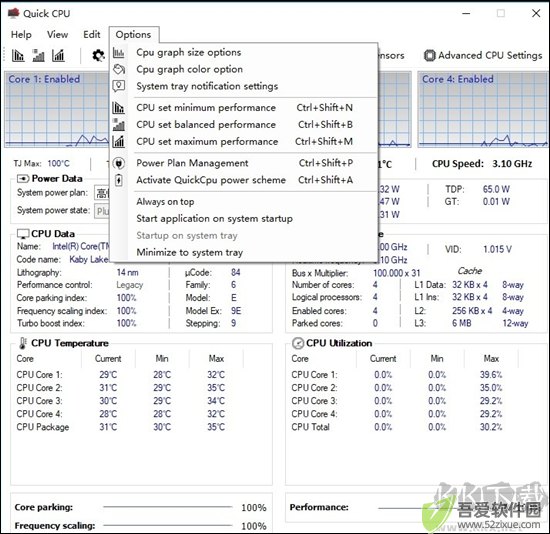Click the minimum performance toolbar icon
The image size is (550, 534).
(x=18, y=55)
